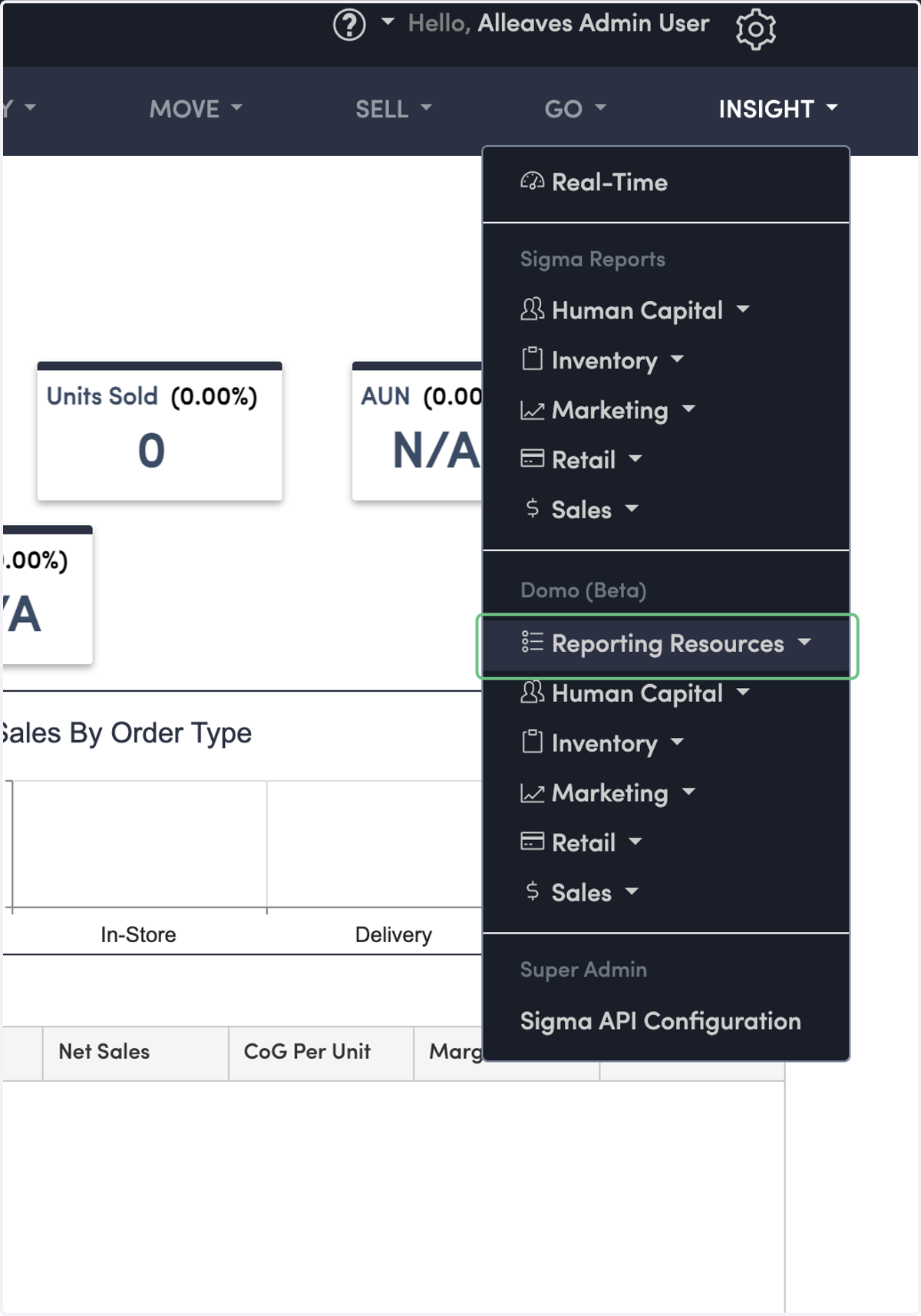Click the Domo (Beta) section label
The width and height of the screenshot is (921, 1316).
583,590
